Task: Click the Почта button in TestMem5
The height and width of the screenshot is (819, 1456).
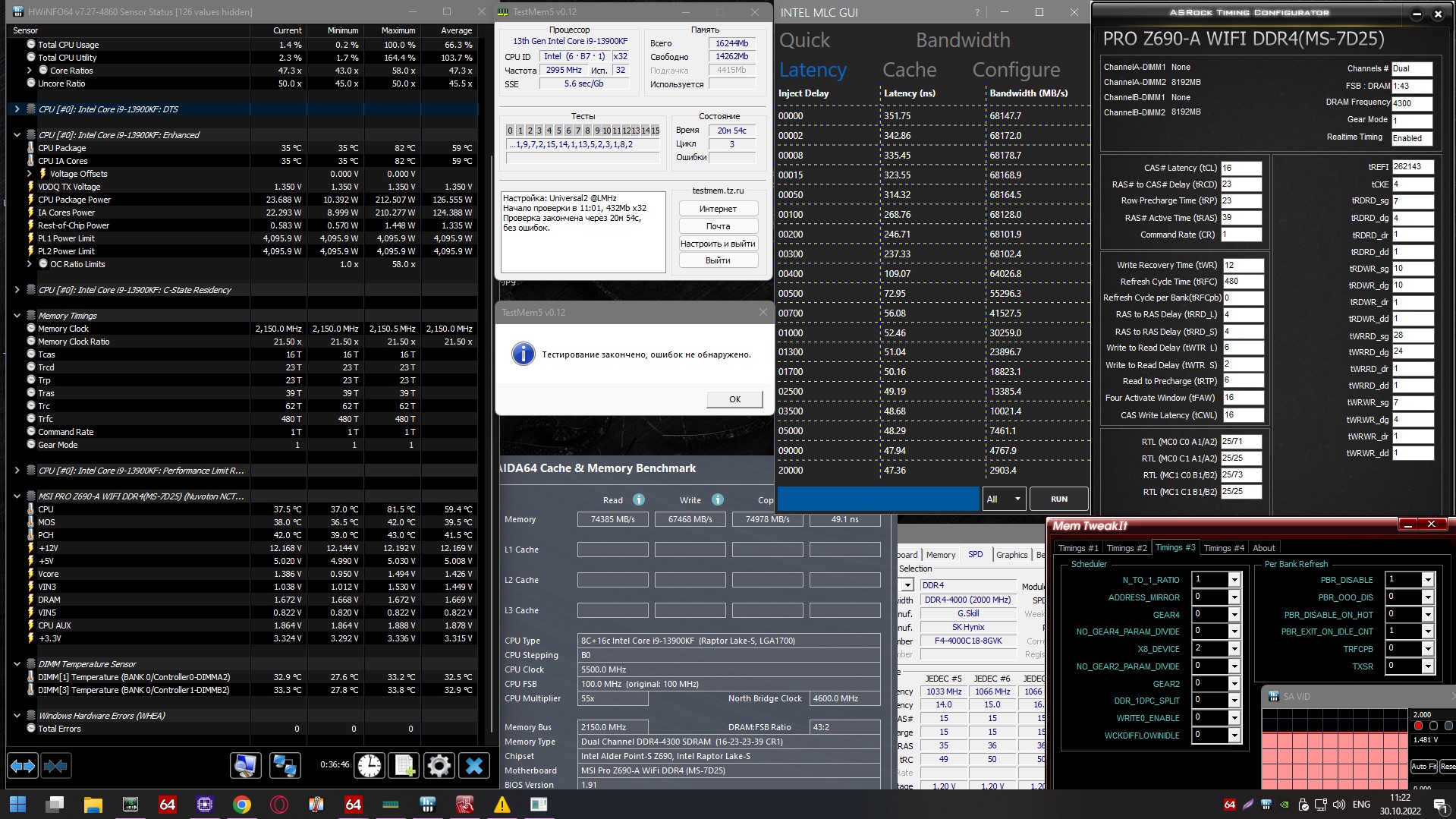Action: point(718,226)
